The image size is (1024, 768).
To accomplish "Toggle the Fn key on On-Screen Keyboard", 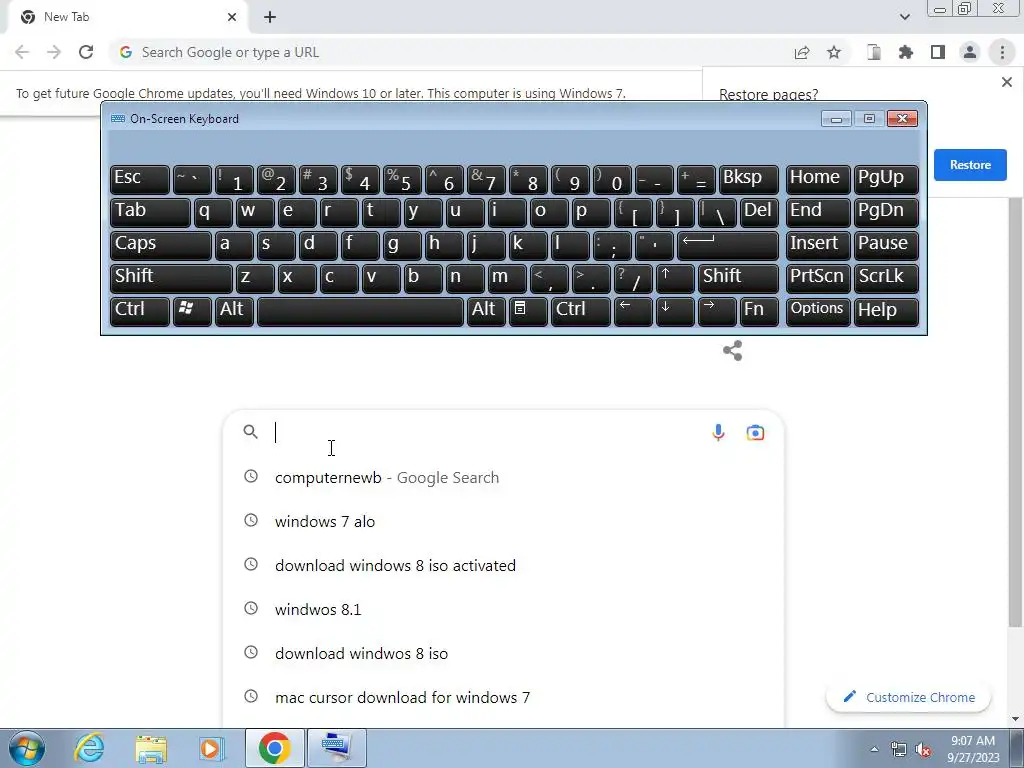I will coord(759,311).
